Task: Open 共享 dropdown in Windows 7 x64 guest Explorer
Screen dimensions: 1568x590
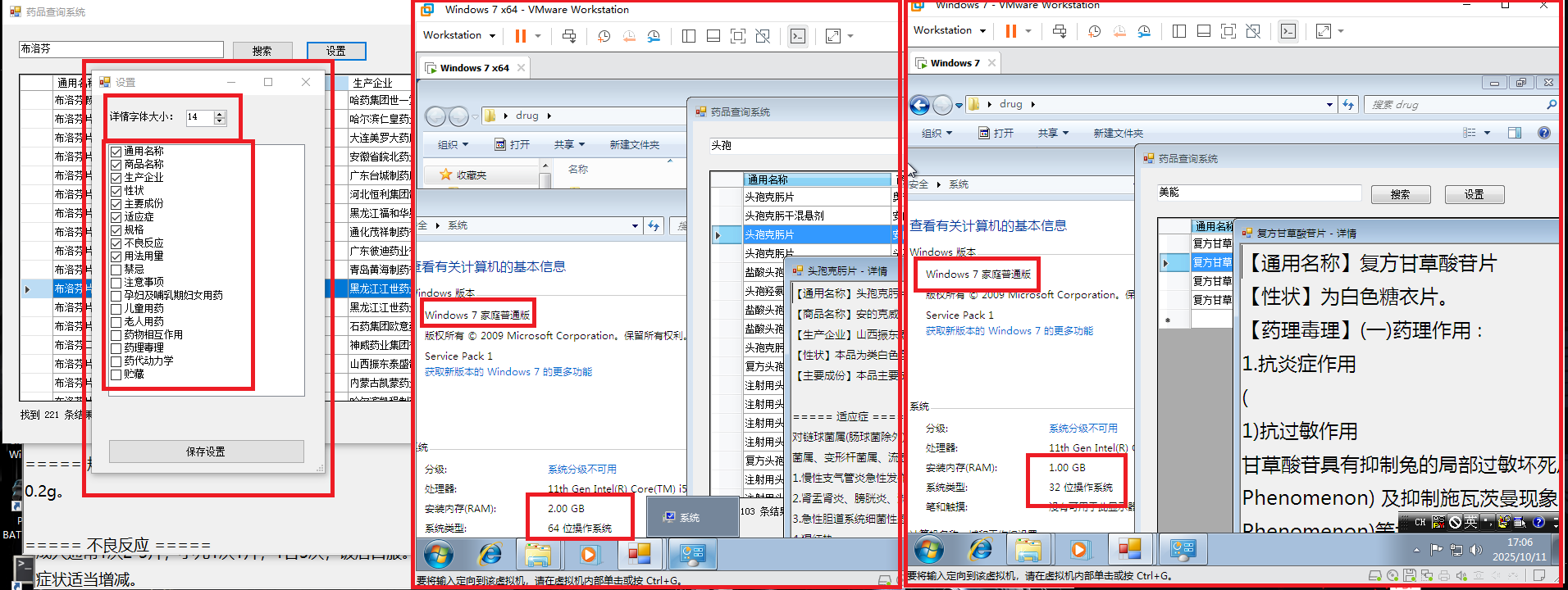Action: pos(569,145)
